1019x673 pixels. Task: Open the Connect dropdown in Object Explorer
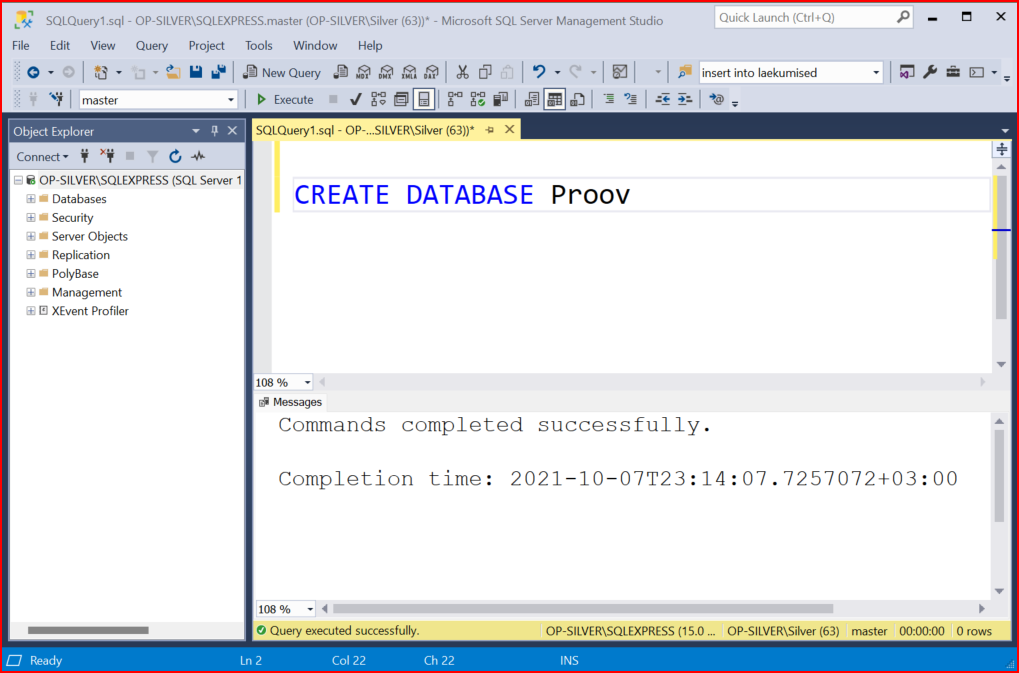point(42,157)
